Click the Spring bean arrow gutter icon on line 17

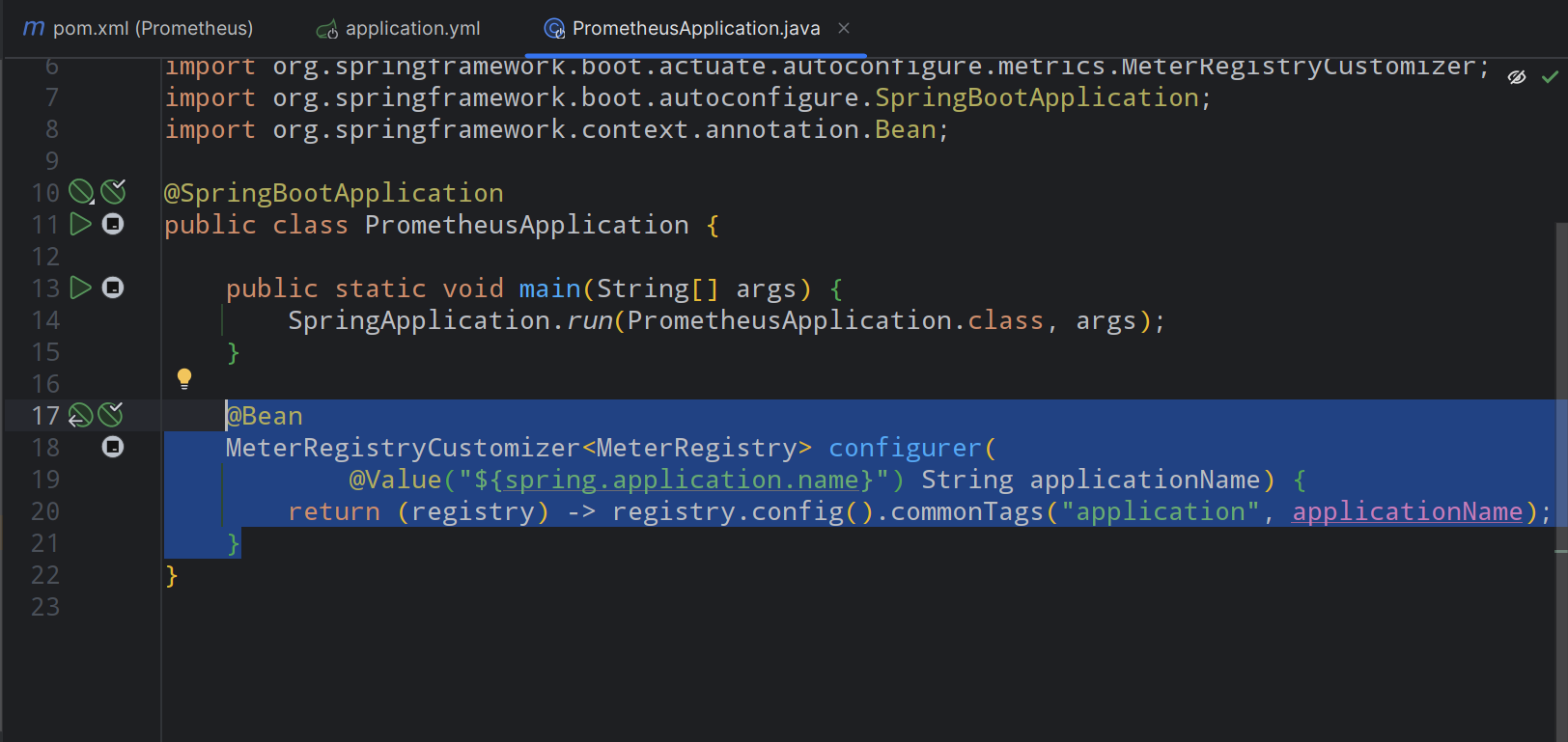tap(80, 415)
